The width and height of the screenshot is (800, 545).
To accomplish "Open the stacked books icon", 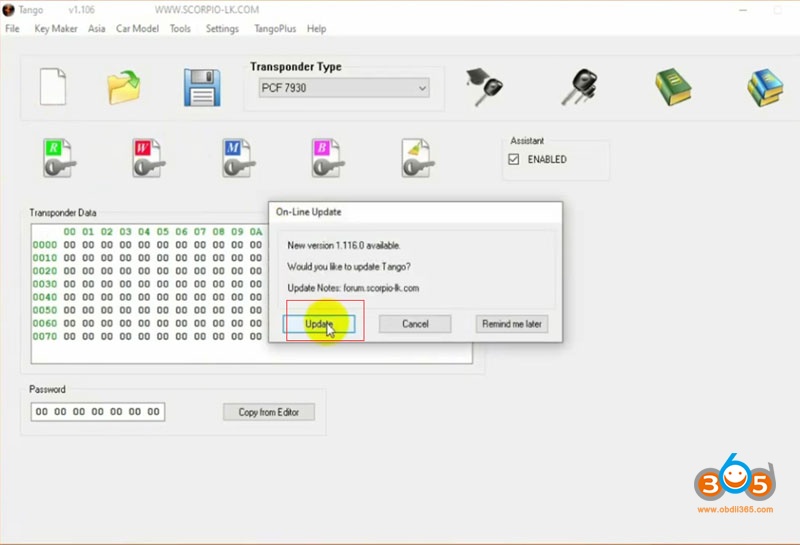I will click(x=765, y=88).
